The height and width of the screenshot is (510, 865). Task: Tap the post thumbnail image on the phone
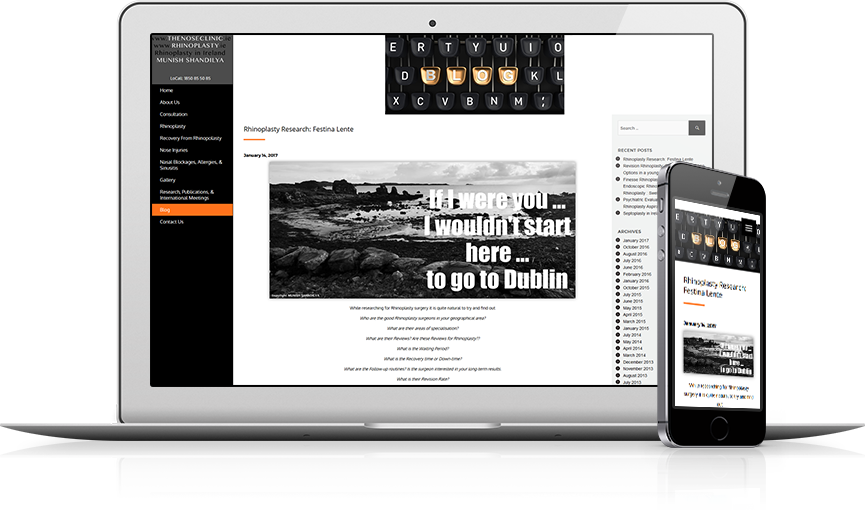click(718, 356)
